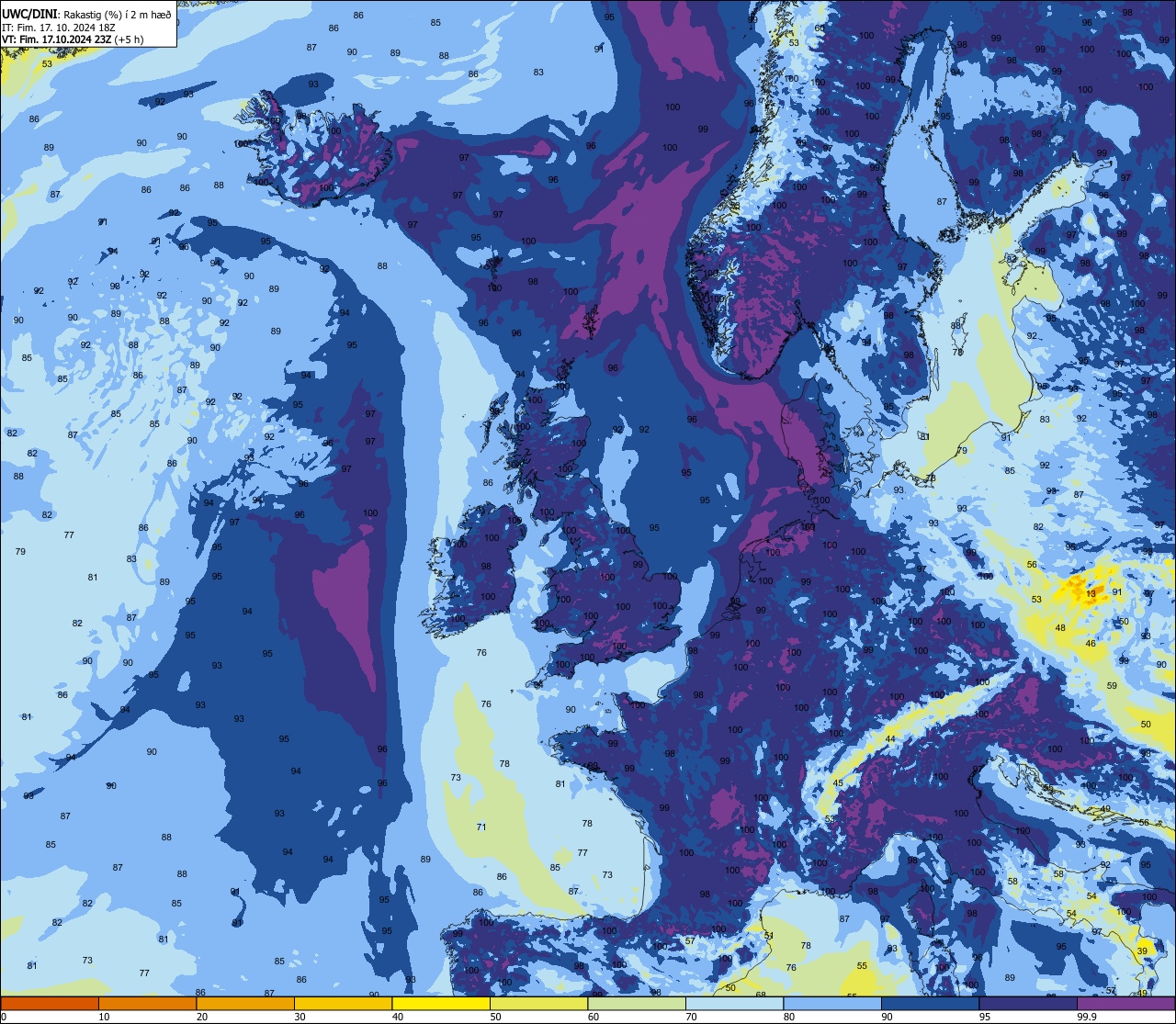Click the legend swatch between 10 and 20
The height and width of the screenshot is (1024, 1176).
(x=147, y=1003)
